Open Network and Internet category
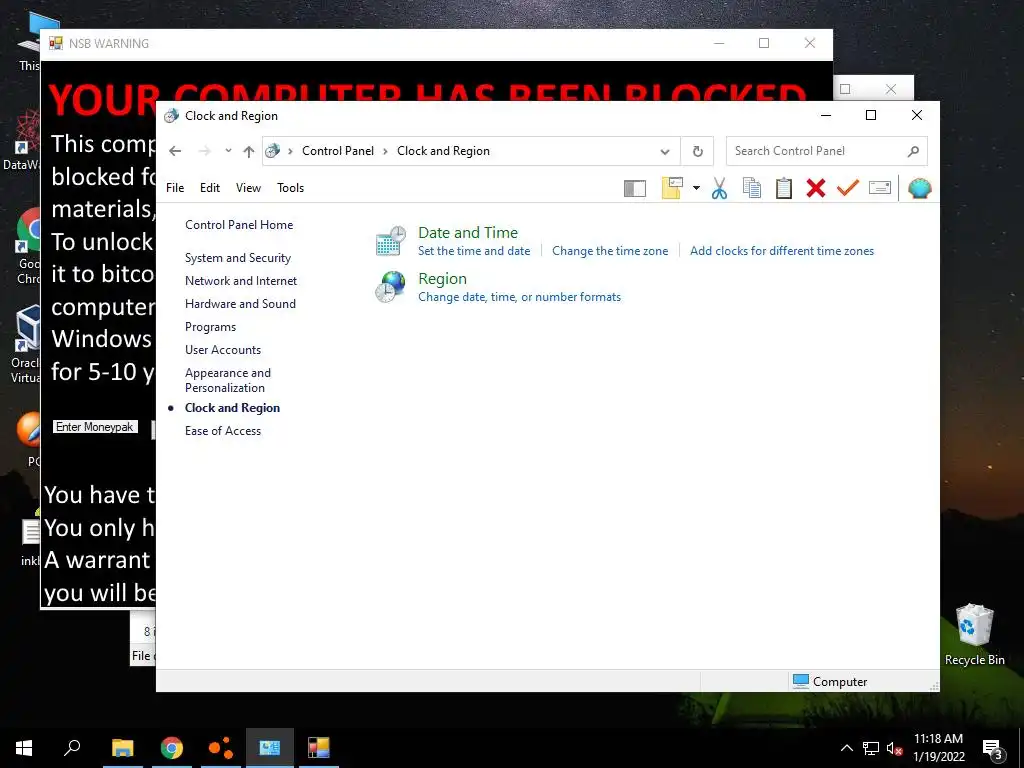Image resolution: width=1024 pixels, height=768 pixels. [x=241, y=281]
